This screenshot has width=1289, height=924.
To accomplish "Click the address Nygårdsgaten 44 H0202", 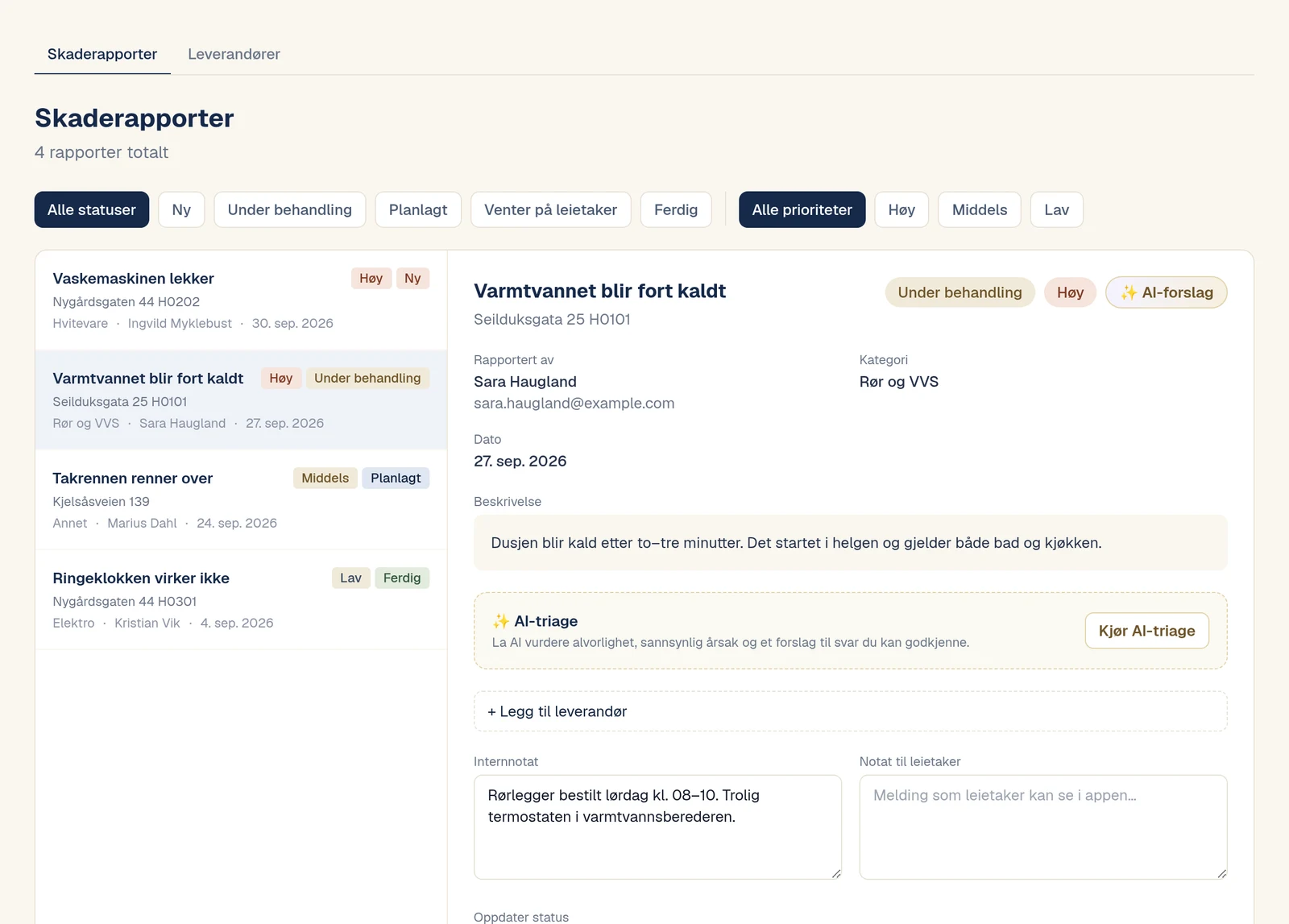I will point(126,301).
